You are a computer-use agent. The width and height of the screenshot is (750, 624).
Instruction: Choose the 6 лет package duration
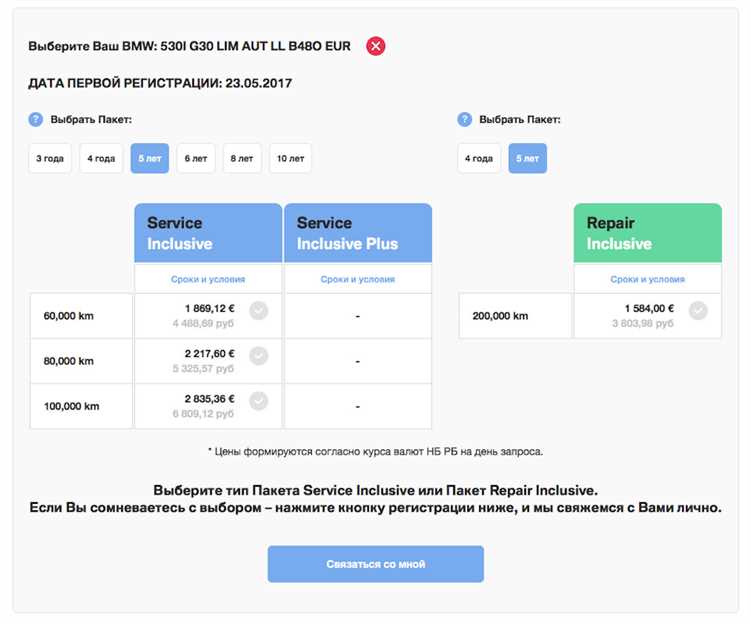click(196, 158)
